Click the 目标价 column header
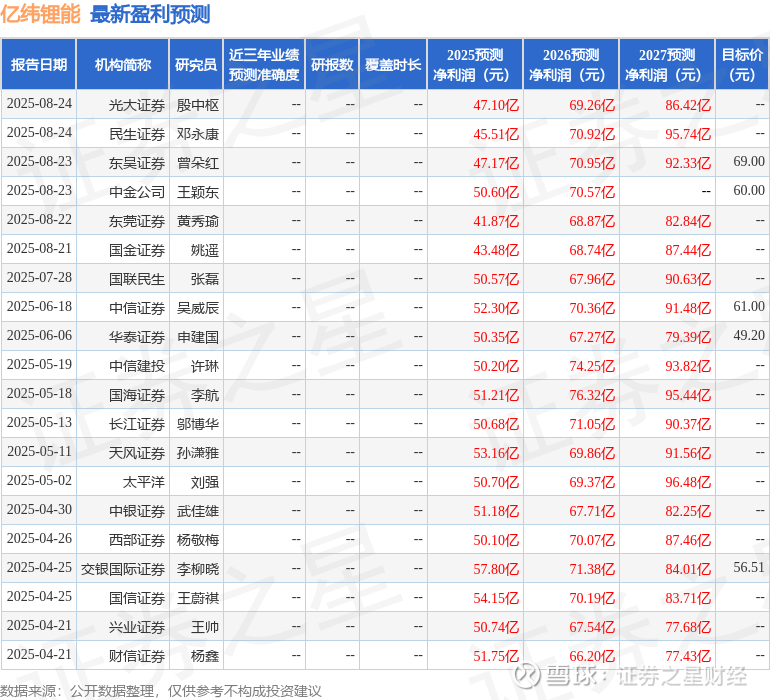 (742, 65)
